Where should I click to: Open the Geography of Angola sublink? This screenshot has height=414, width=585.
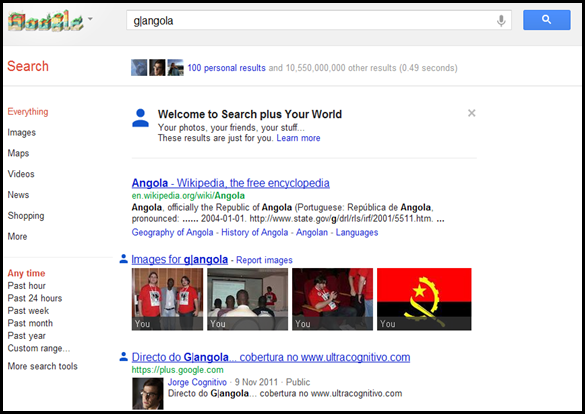172,232
